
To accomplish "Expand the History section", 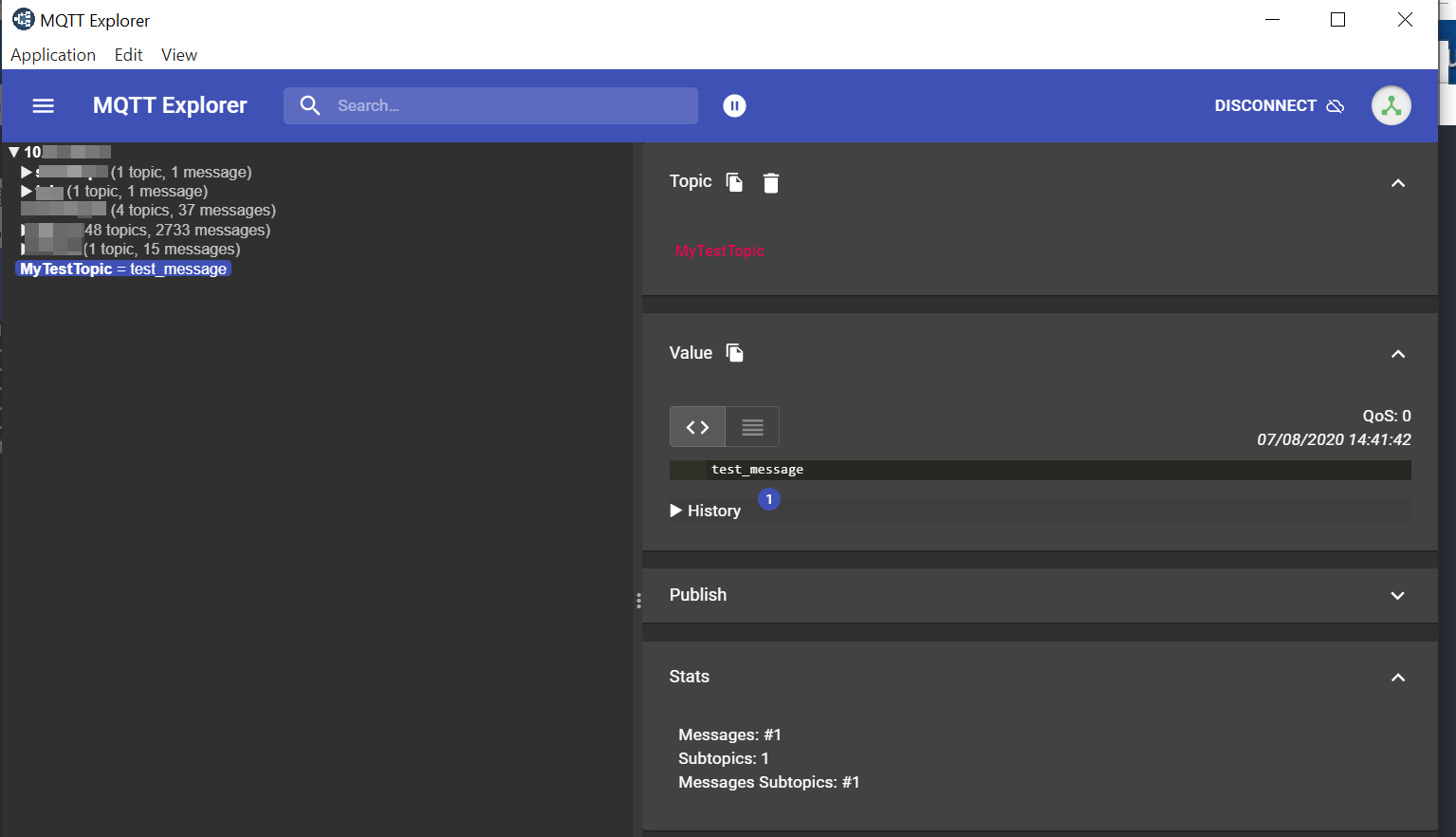I will 706,511.
